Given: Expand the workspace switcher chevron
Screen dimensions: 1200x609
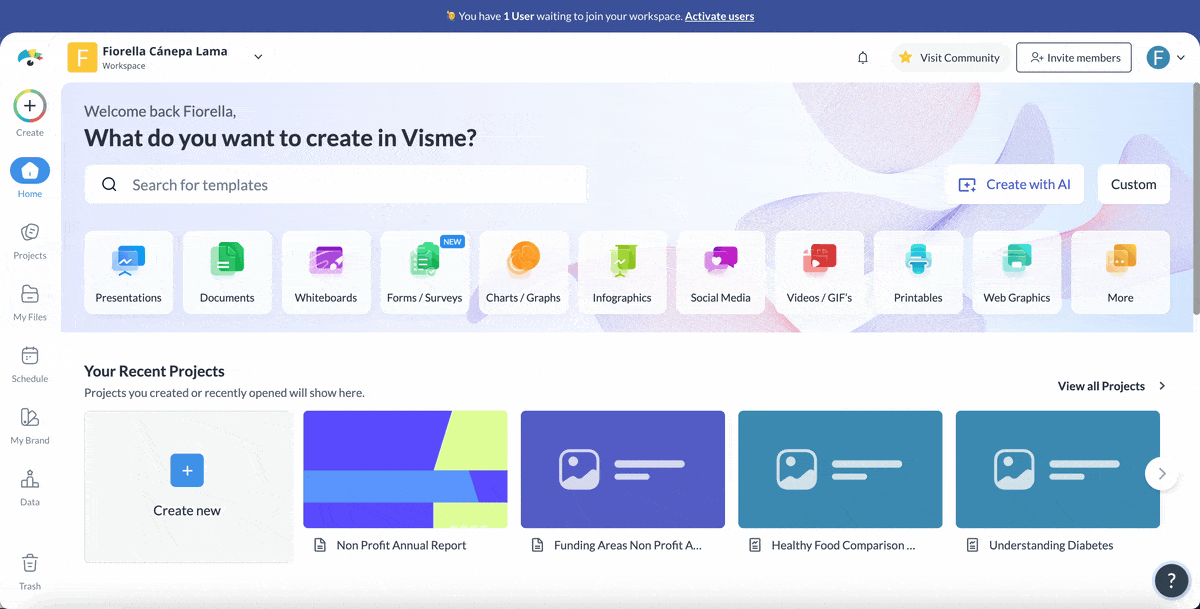Looking at the screenshot, I should (257, 57).
